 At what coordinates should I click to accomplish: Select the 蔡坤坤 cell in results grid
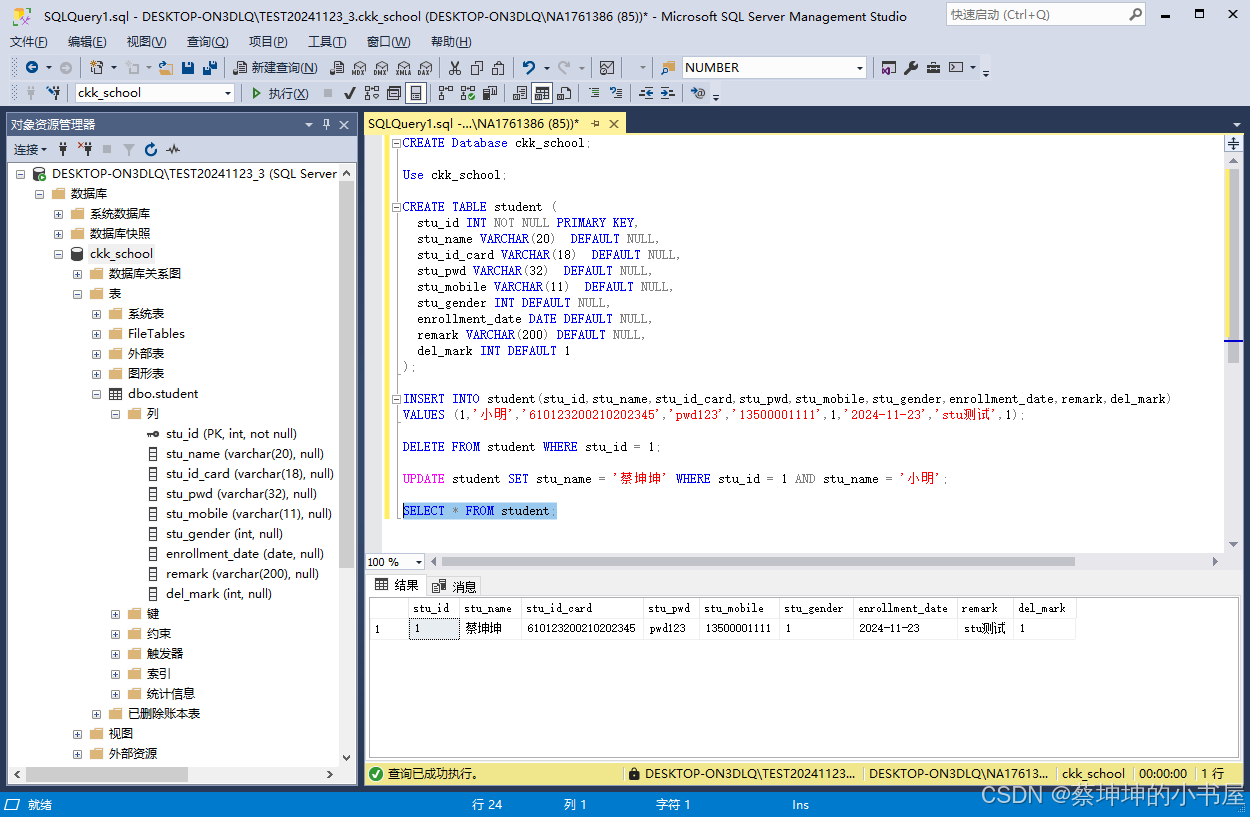[490, 629]
